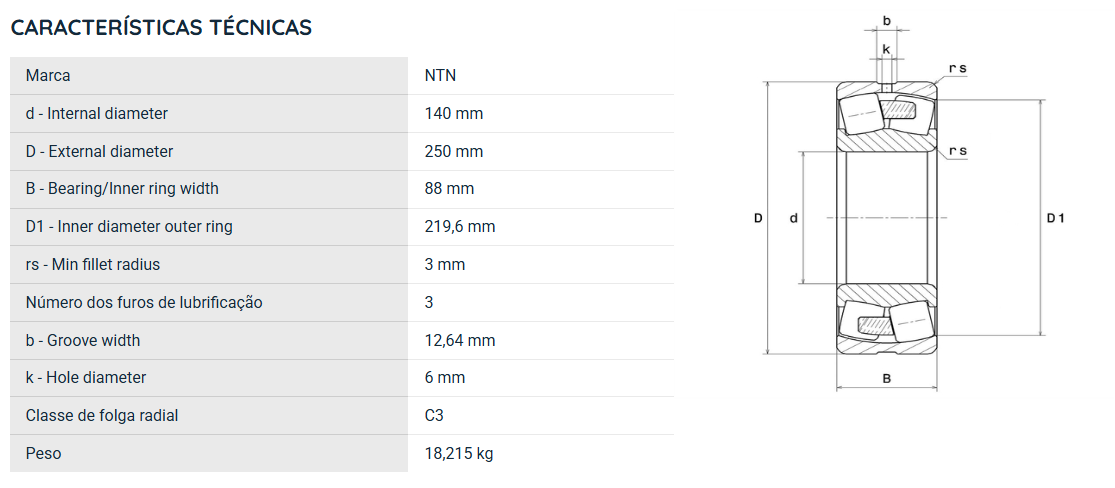The height and width of the screenshot is (488, 1115).
Task: Click the 18,215 kg weight value
Action: [x=459, y=453]
